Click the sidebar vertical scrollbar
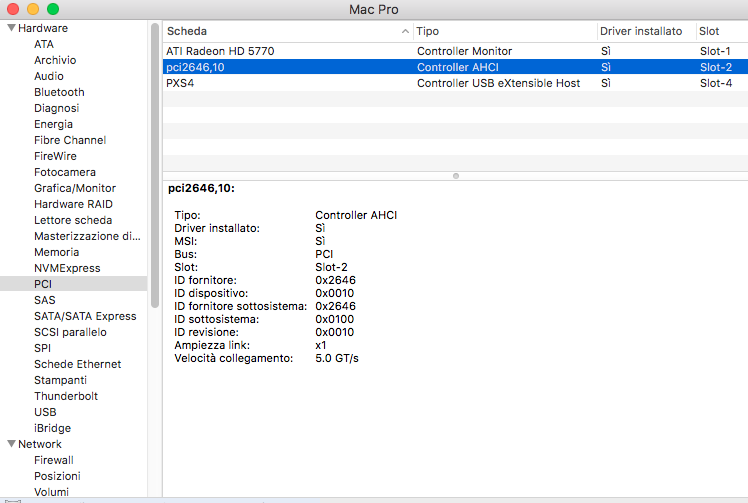The height and width of the screenshot is (503, 748). click(x=155, y=166)
